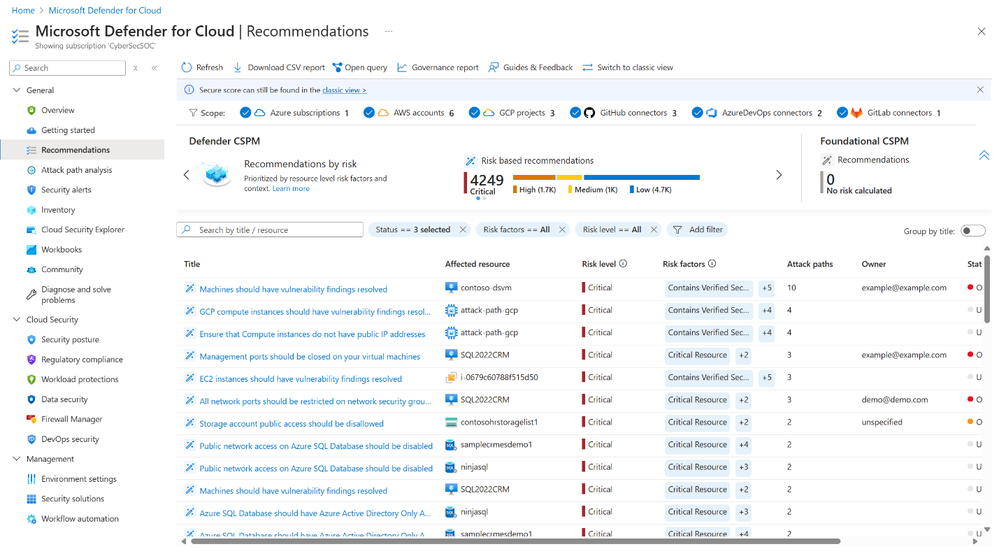Click the Inventory cube icon
Screen dimensions: 999x552
(31, 210)
